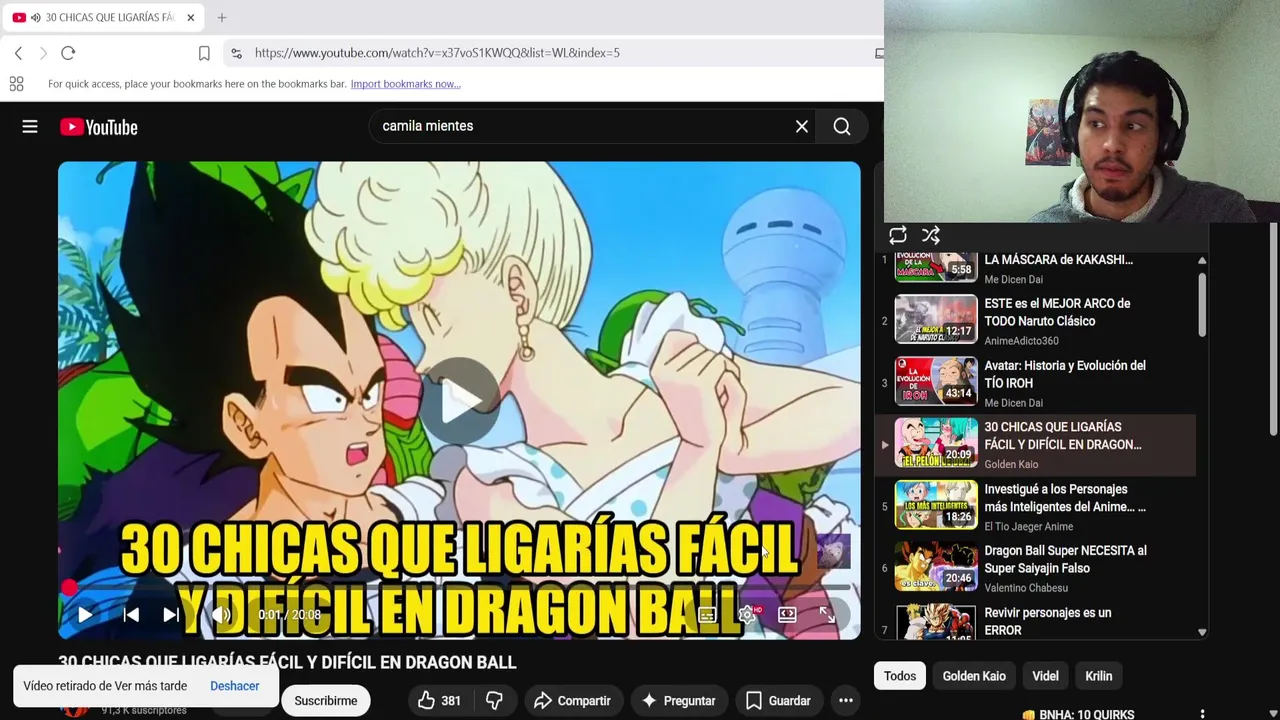Toggle playlist shuffle icon
The image size is (1280, 720).
click(x=931, y=235)
